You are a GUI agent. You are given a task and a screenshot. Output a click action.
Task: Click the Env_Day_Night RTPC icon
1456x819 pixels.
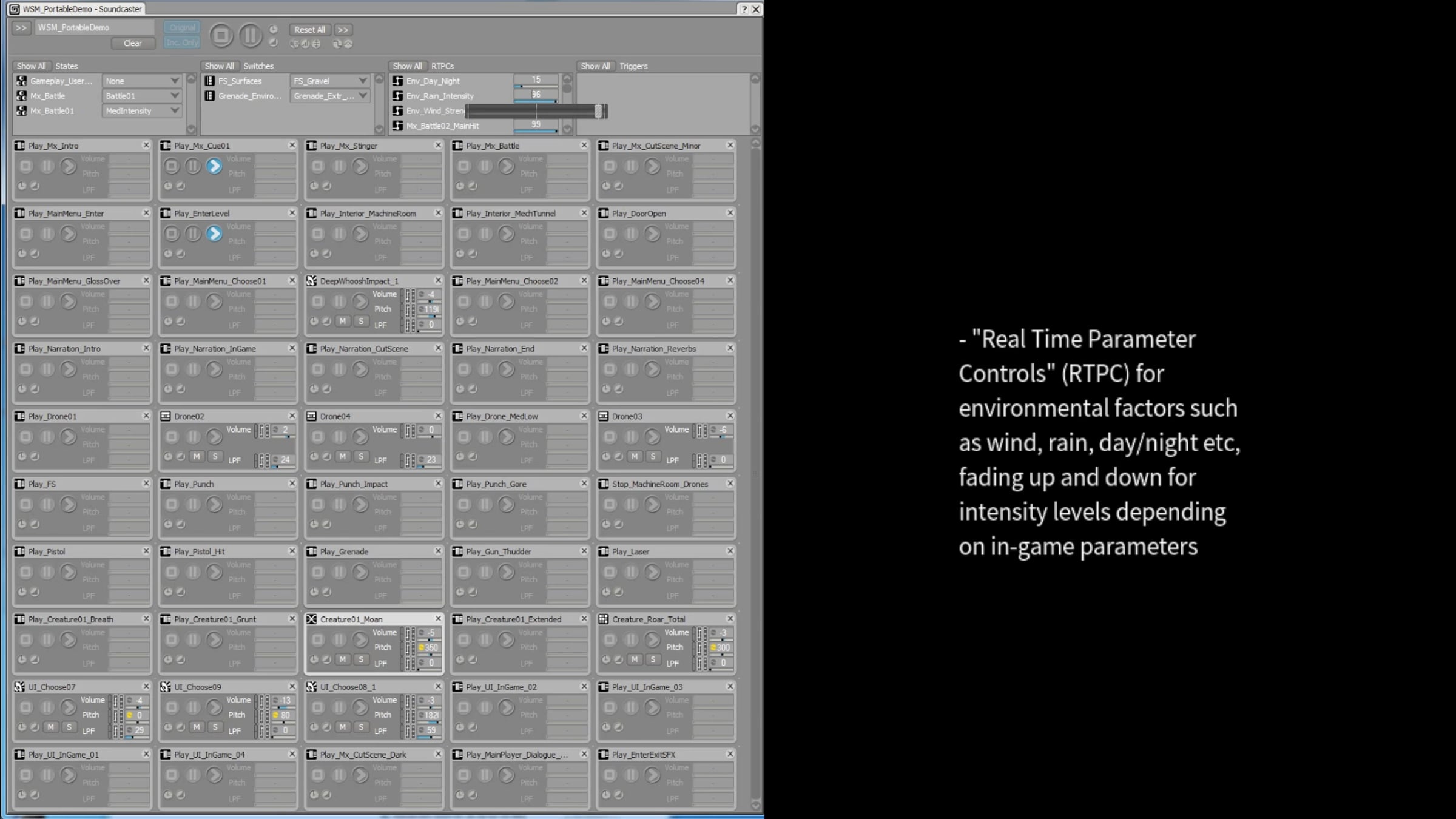point(398,81)
